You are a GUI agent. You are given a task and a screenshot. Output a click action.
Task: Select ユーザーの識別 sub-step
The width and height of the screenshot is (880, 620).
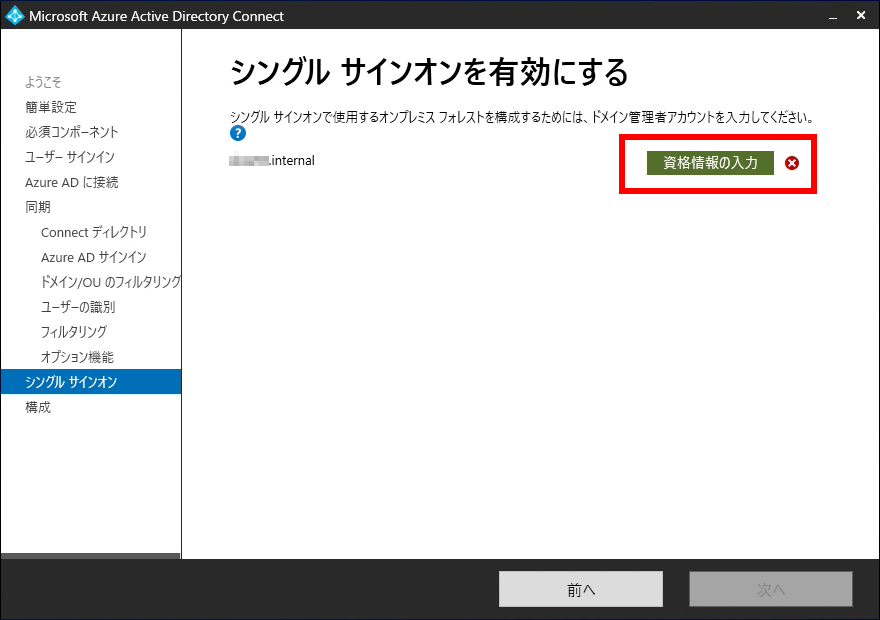click(78, 307)
